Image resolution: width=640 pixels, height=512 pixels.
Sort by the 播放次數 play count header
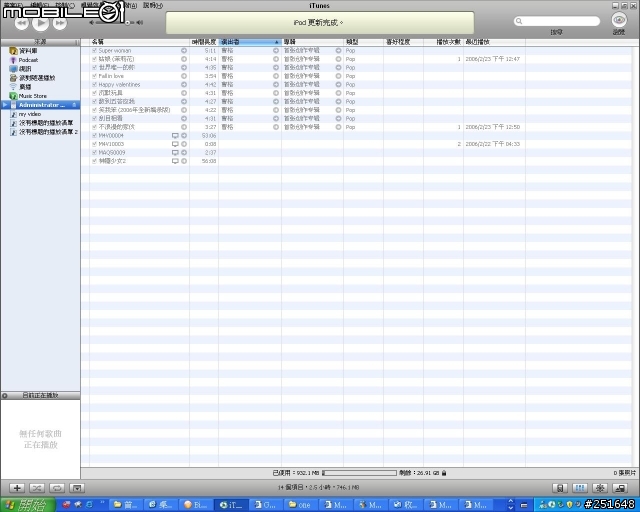pyautogui.click(x=443, y=42)
